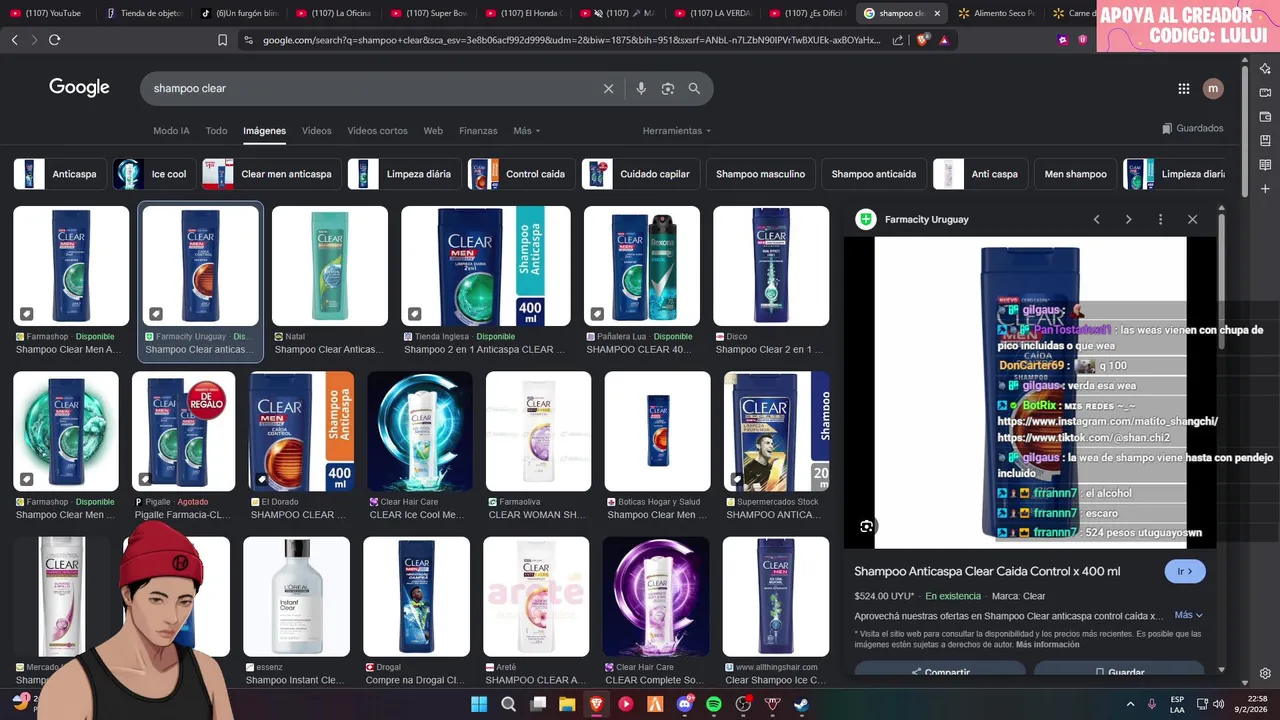Switch to the Web tab
Screen dimensions: 1280x720
point(433,131)
